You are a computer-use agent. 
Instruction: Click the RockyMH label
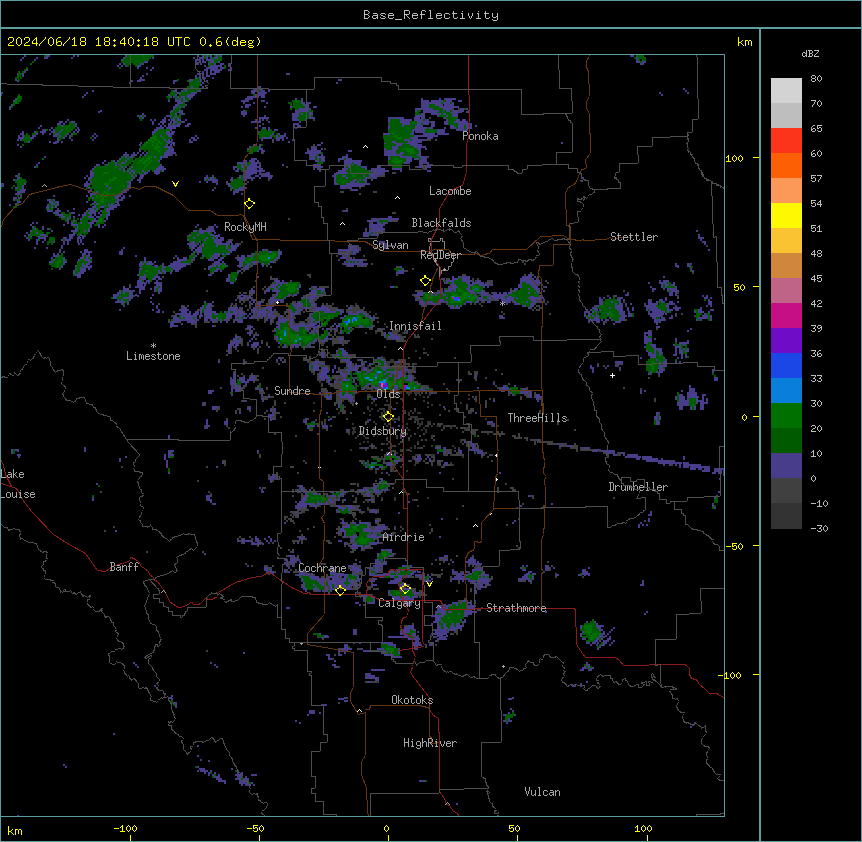tap(245, 227)
